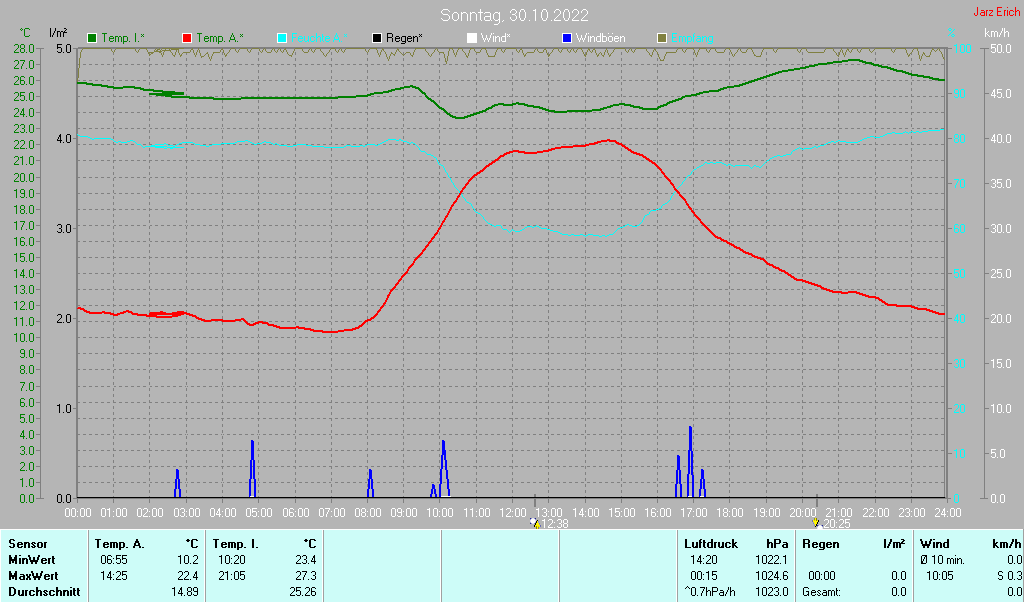Click the 1024.6 pressure maximum value

[771, 577]
